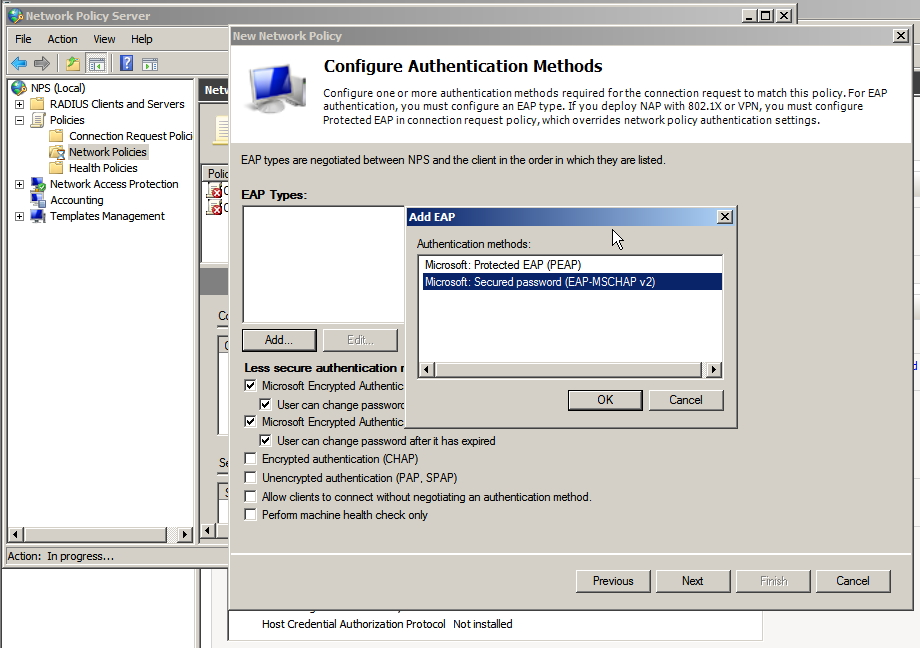Open the Help question mark toolbar icon
This screenshot has width=920, height=648.
126,63
